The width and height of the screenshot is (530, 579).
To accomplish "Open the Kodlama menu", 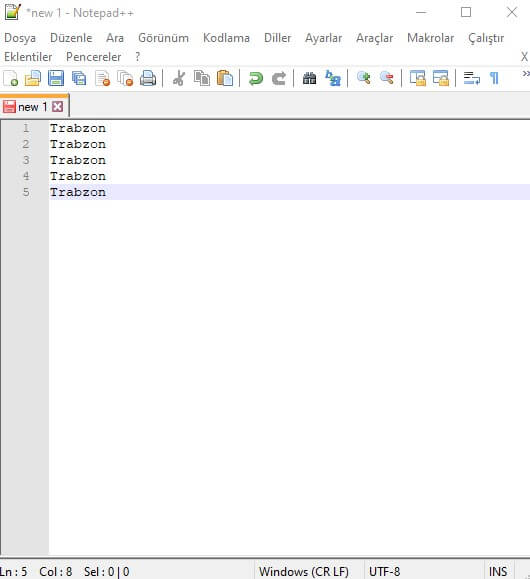I will point(226,38).
